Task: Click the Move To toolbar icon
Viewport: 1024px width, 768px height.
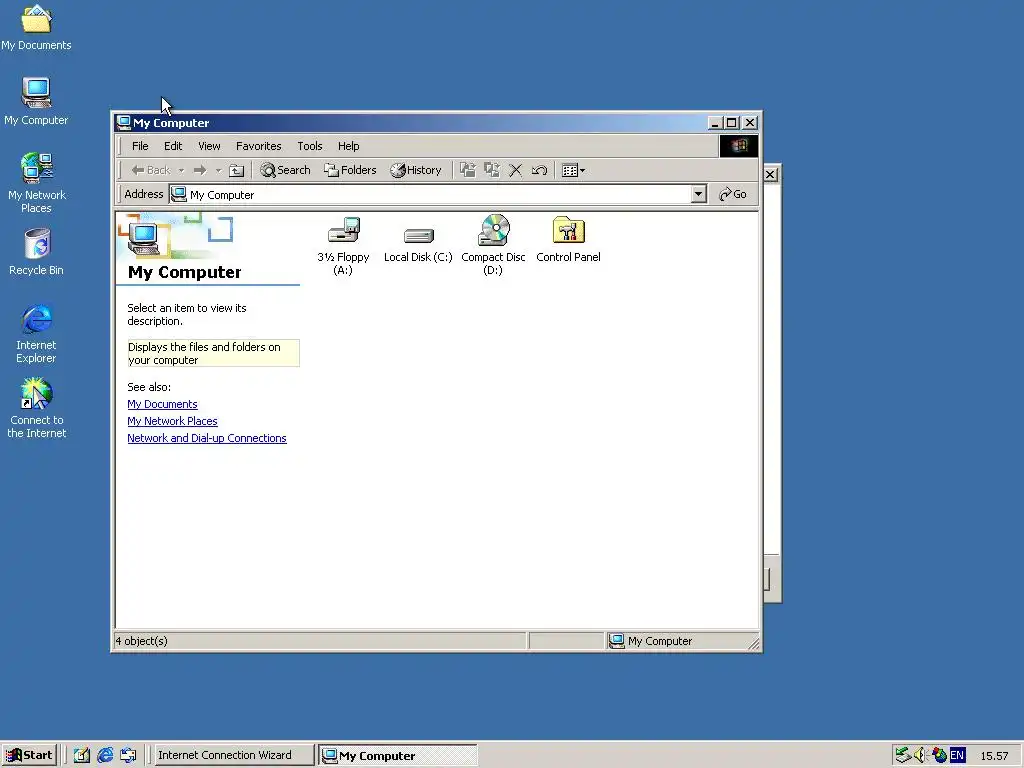Action: [468, 170]
